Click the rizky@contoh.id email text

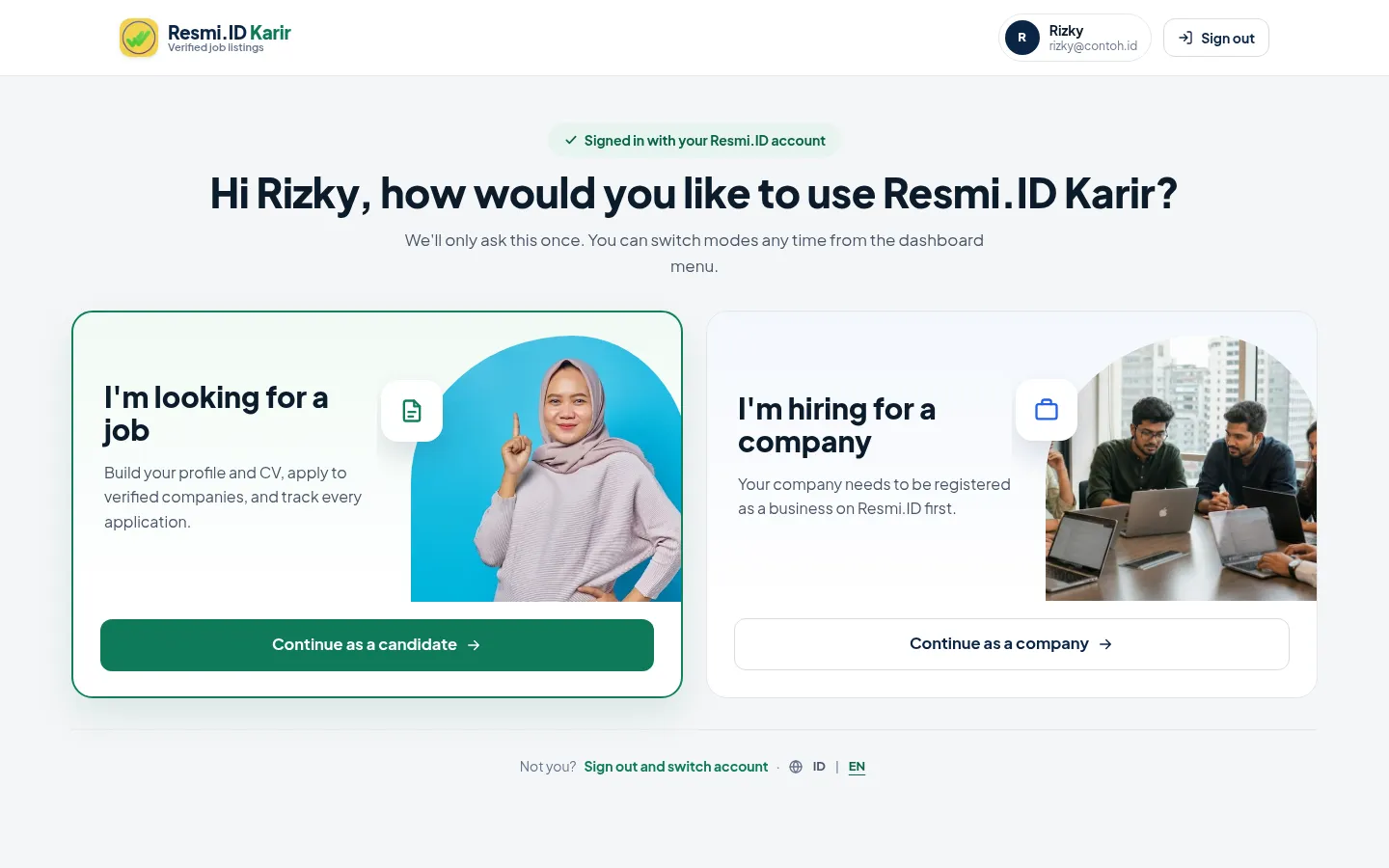(1093, 46)
